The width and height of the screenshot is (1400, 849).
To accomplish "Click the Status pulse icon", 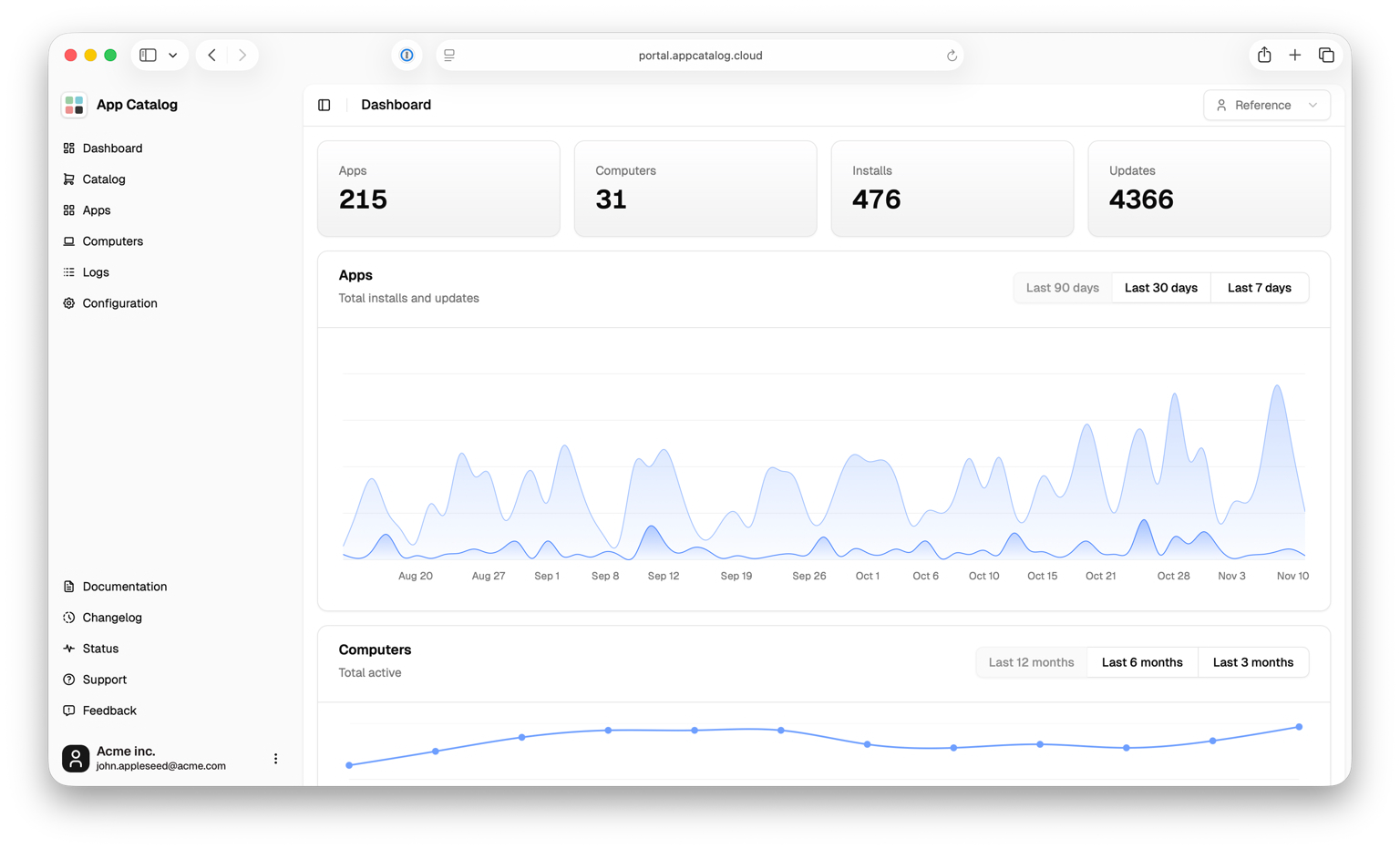I will pos(68,649).
